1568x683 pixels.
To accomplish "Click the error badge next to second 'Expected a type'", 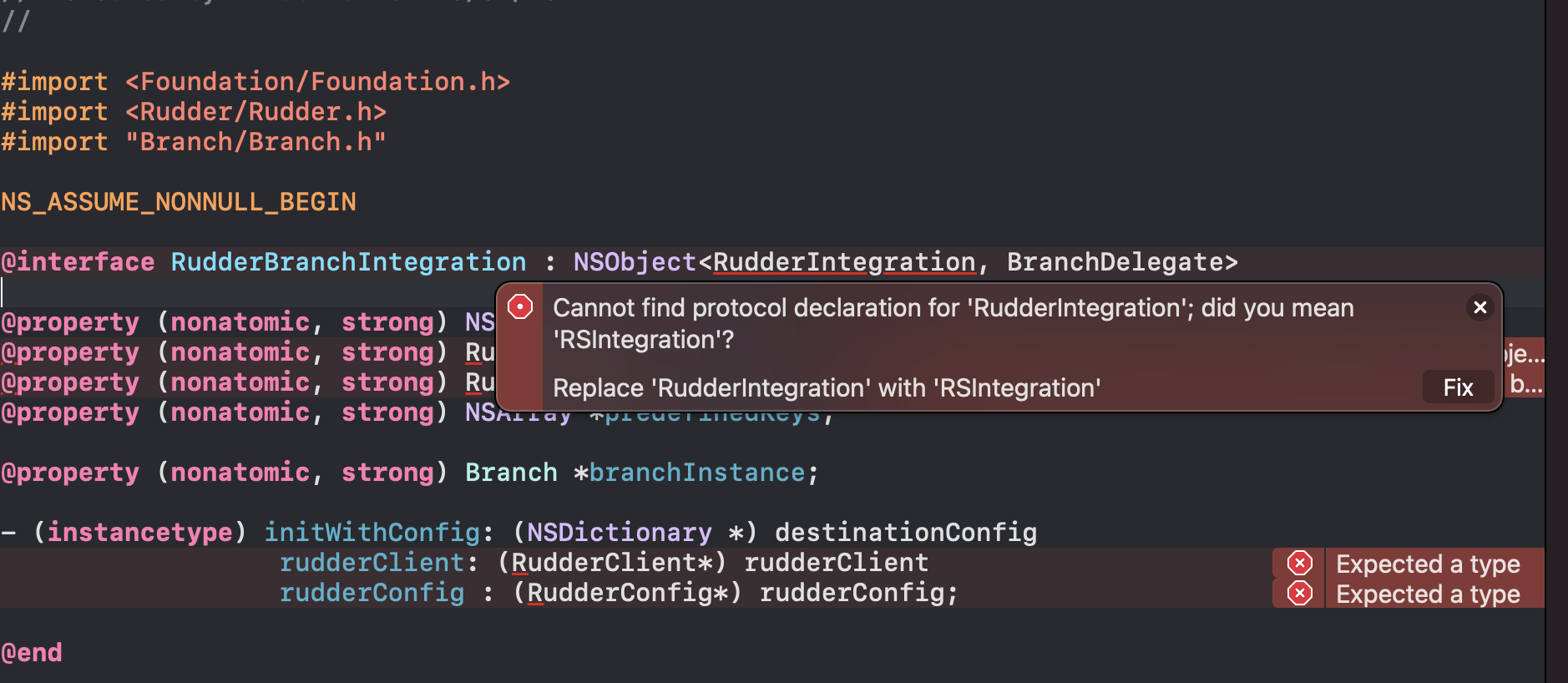I will 1299,594.
